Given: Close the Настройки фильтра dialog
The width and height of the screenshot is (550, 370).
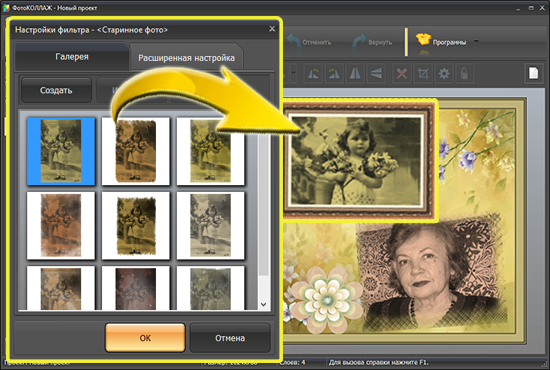Looking at the screenshot, I should [272, 29].
